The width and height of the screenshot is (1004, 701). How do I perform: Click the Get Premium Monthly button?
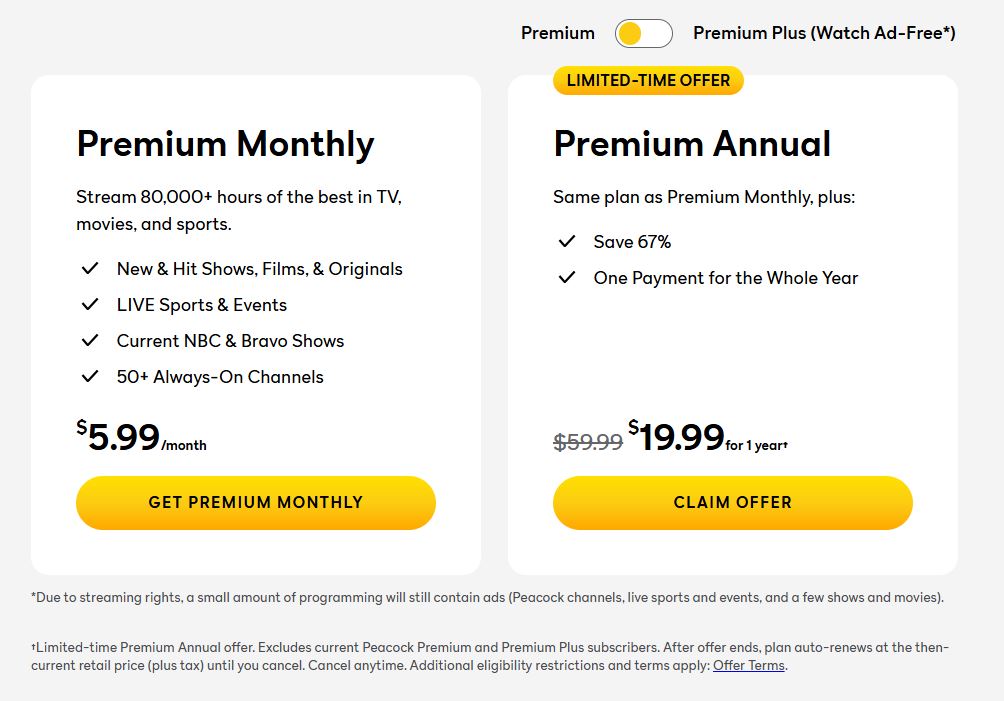(255, 502)
